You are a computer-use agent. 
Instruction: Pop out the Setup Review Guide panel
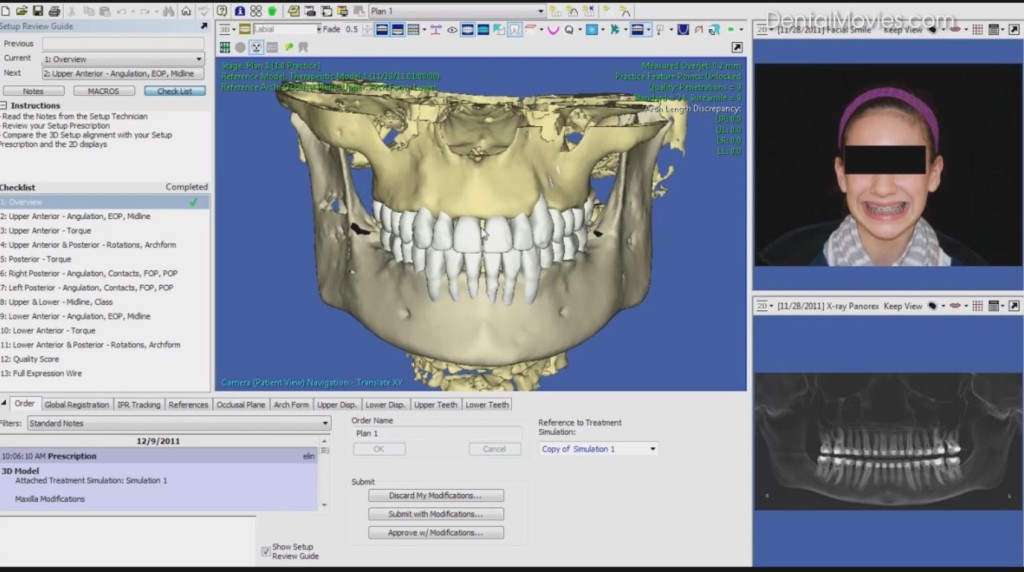pos(205,27)
